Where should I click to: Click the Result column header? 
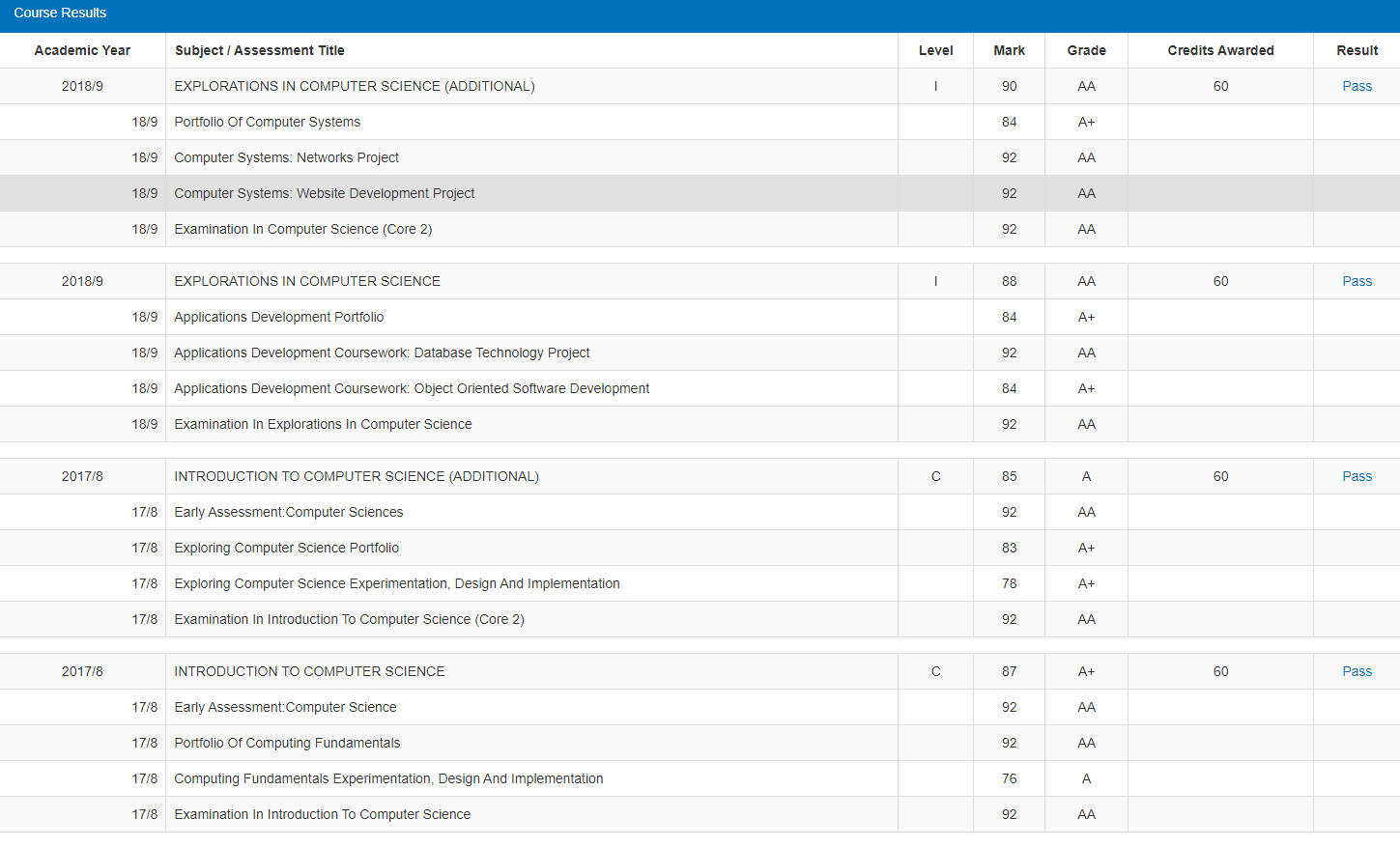1357,50
